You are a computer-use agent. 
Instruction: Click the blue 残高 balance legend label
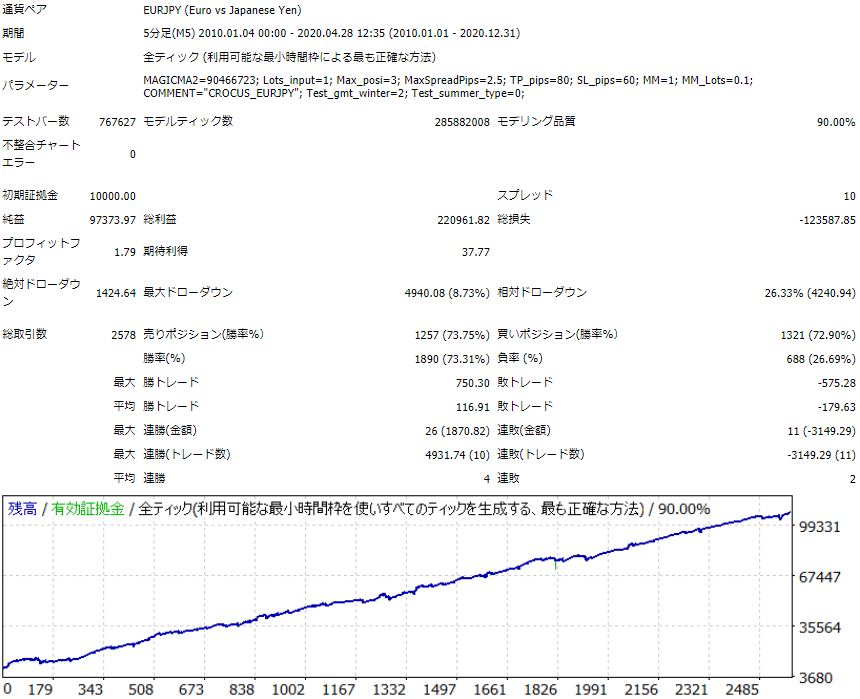pyautogui.click(x=22, y=509)
